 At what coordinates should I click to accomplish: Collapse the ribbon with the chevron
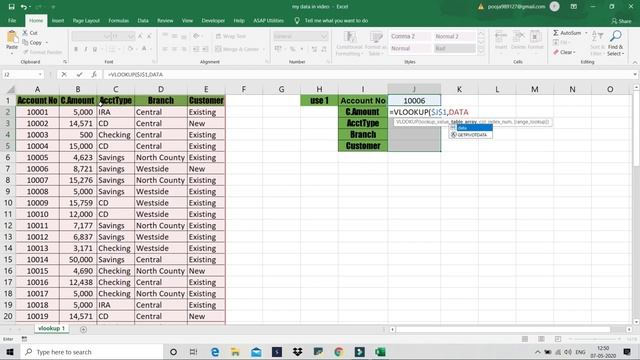click(635, 62)
